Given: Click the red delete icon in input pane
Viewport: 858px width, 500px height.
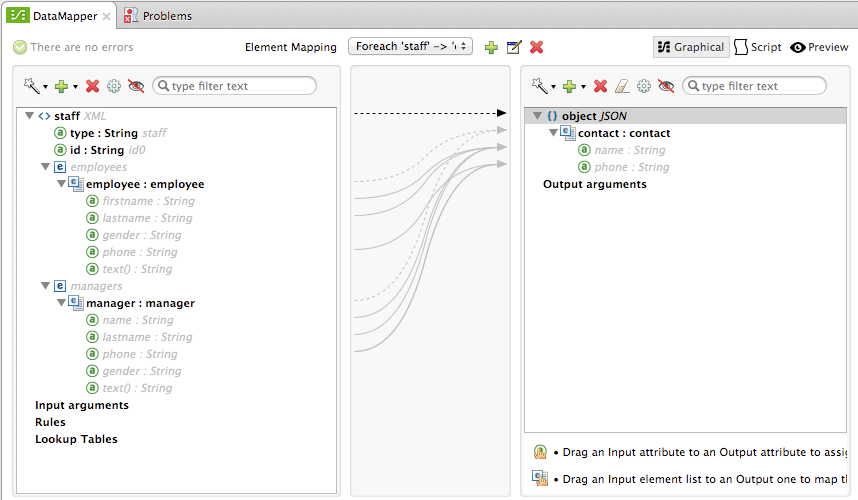Looking at the screenshot, I should click(93, 86).
